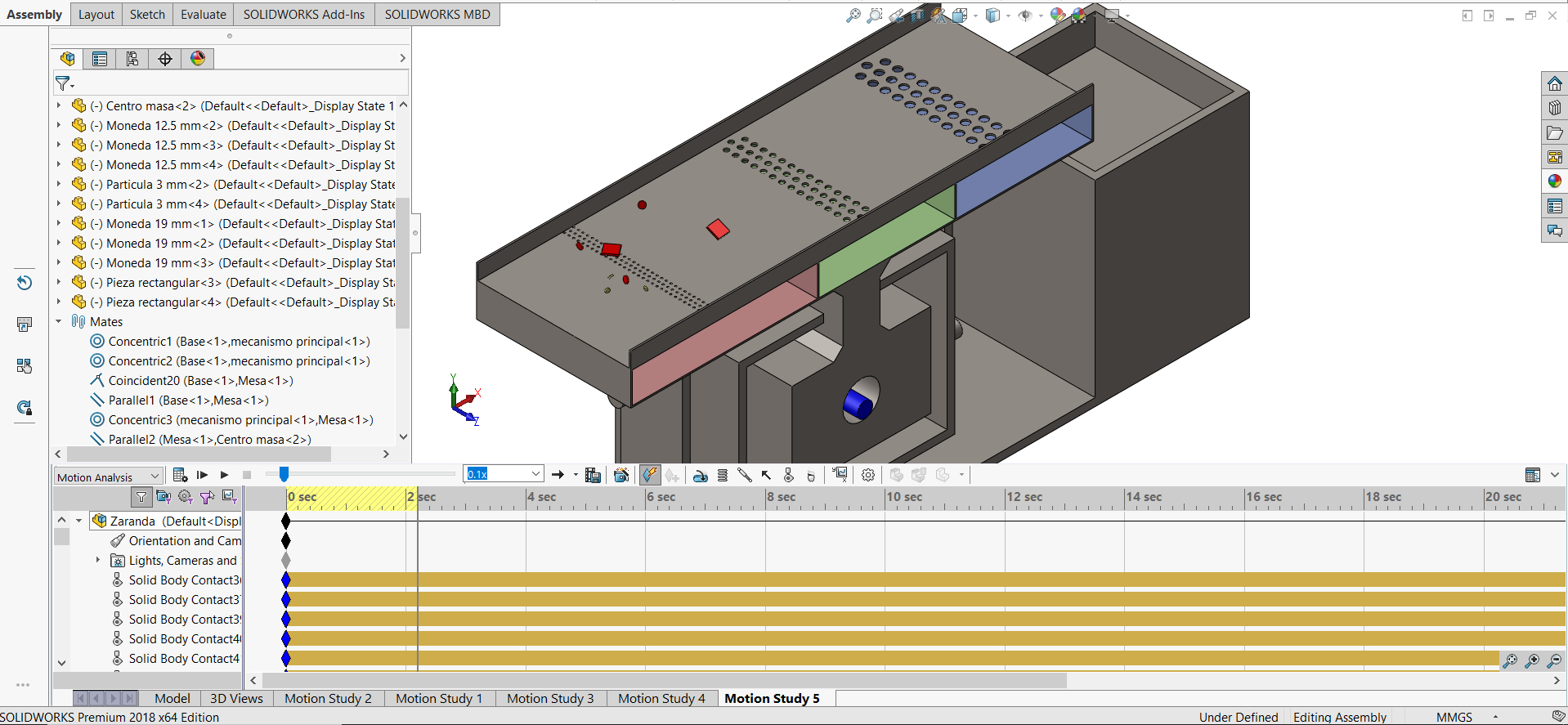Switch to the ConfigurationManager tab icon
1568x725 pixels.
(x=132, y=59)
